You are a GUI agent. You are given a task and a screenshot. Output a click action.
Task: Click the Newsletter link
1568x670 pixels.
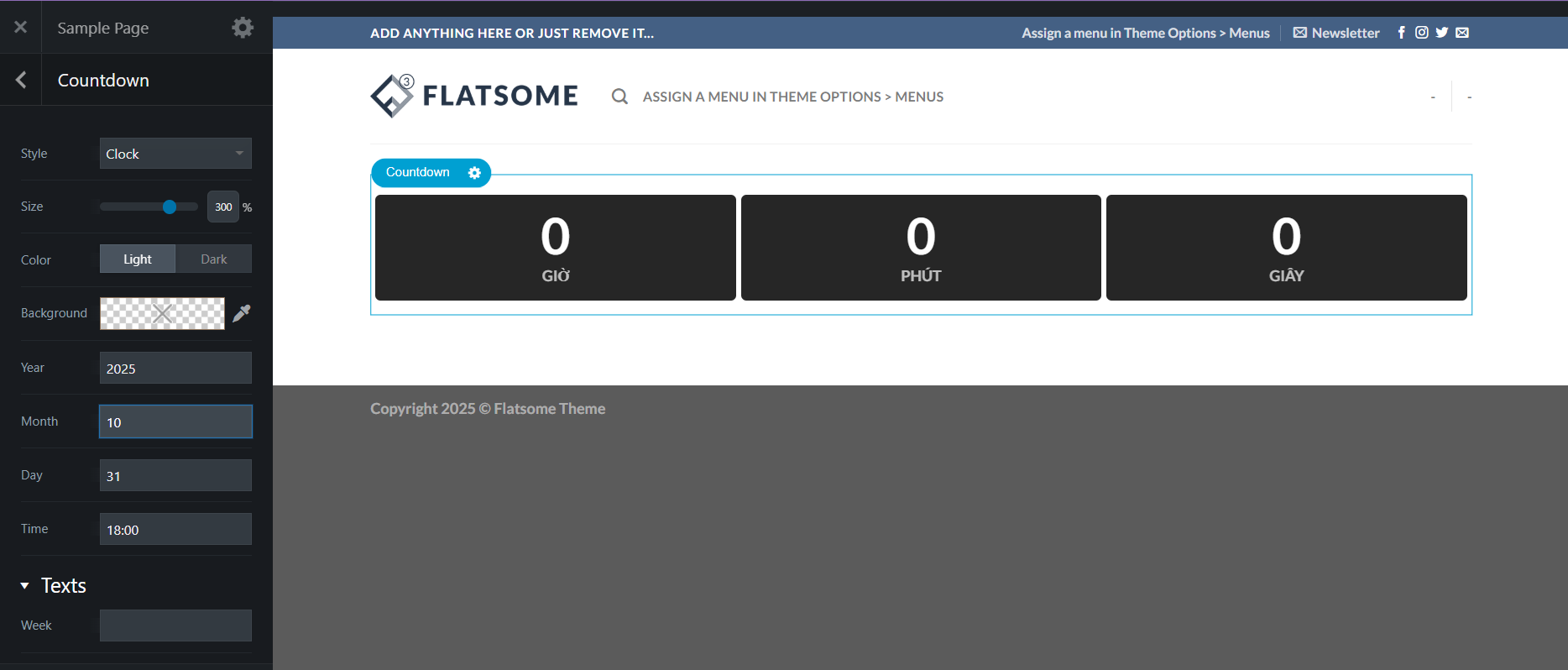[1336, 33]
